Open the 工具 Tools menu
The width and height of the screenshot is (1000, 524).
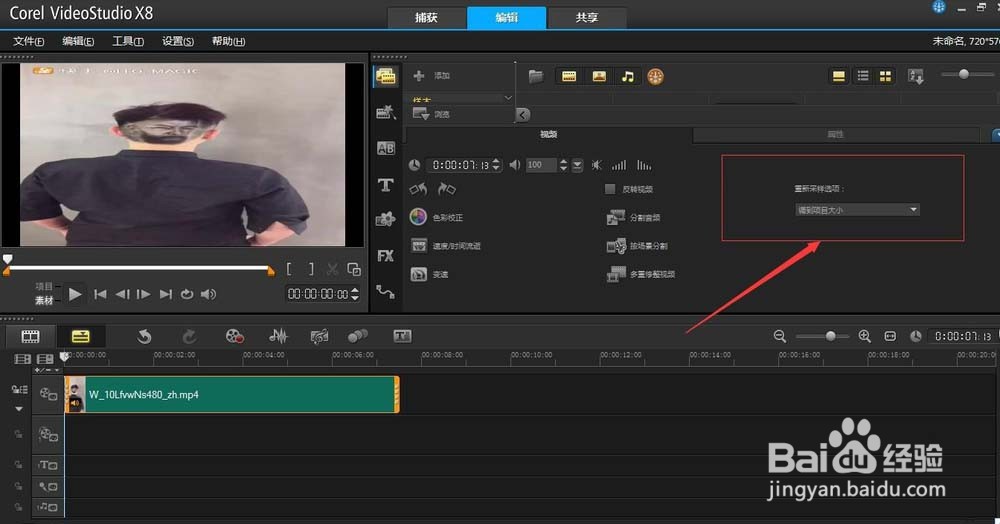point(128,41)
